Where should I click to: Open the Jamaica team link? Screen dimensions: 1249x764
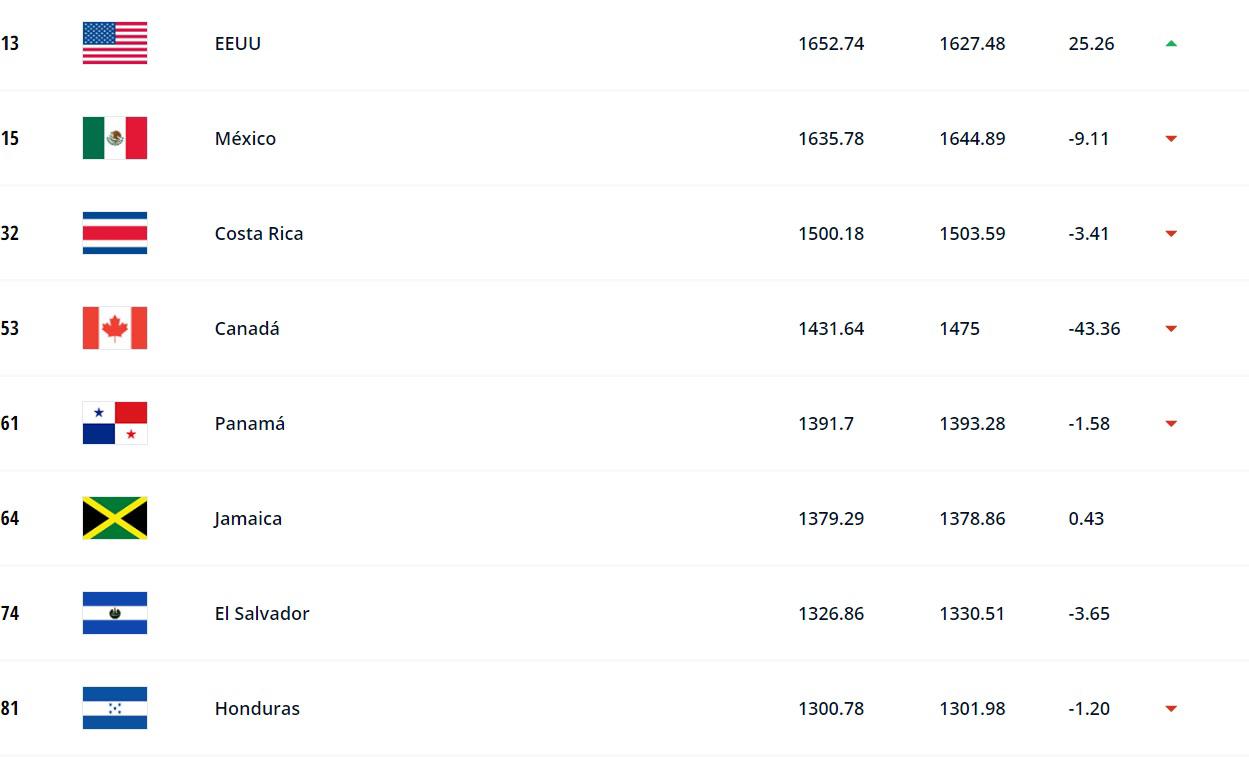[248, 519]
